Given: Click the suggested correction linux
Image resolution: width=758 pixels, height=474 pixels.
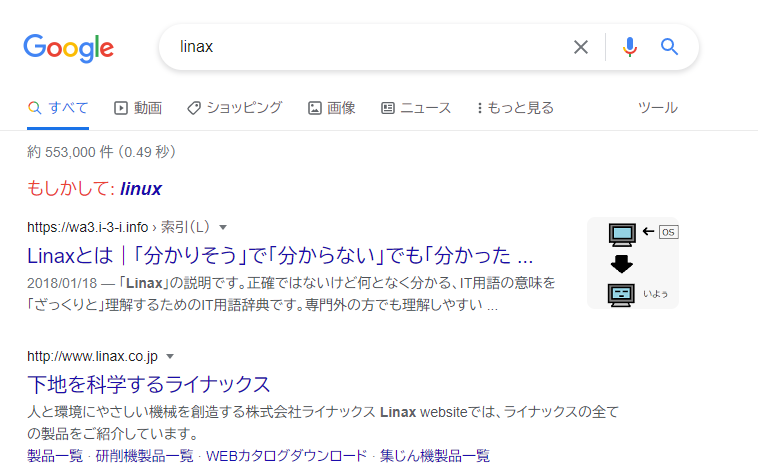Looking at the screenshot, I should (x=140, y=189).
